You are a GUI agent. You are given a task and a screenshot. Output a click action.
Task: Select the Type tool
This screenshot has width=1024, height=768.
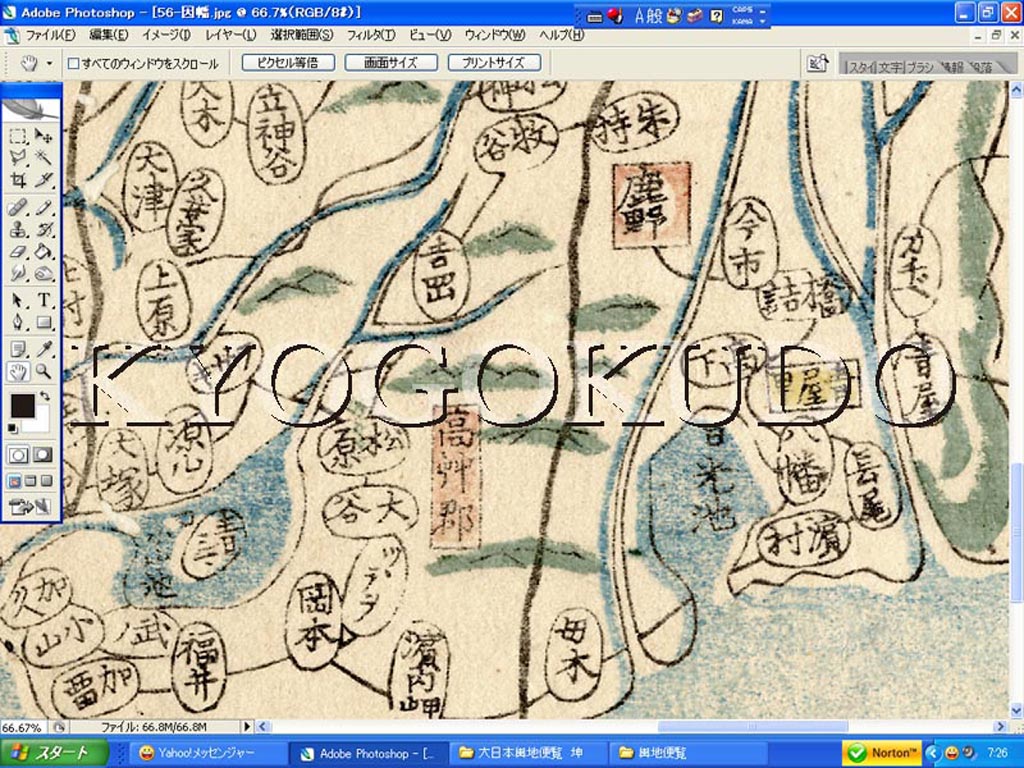click(x=44, y=300)
